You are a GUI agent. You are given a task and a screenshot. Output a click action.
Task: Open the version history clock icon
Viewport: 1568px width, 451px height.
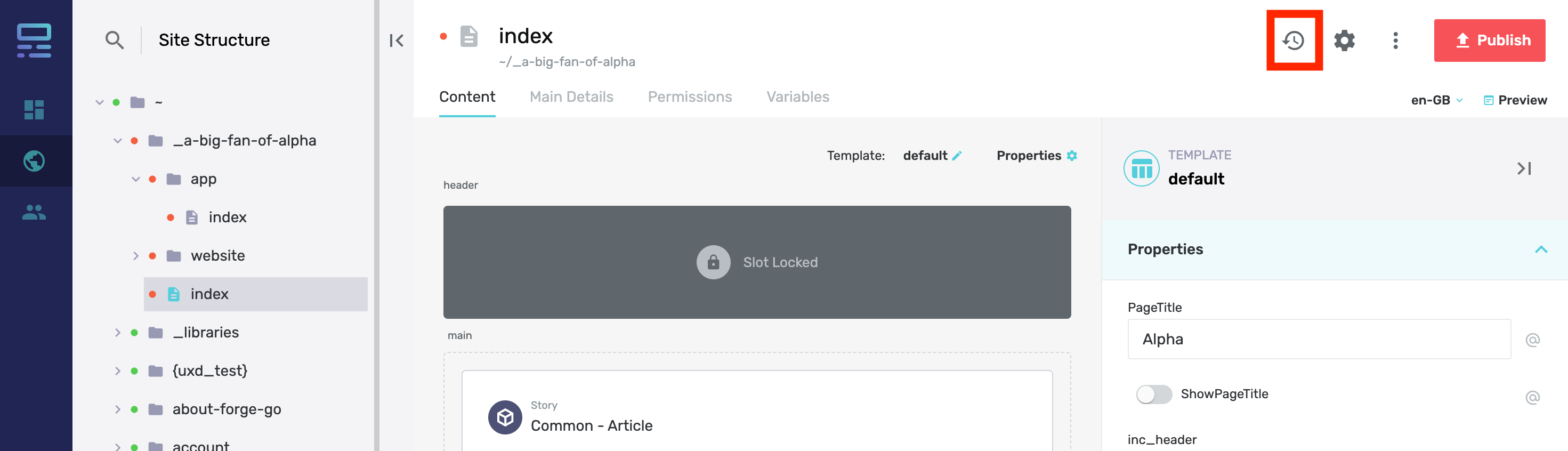(1294, 40)
